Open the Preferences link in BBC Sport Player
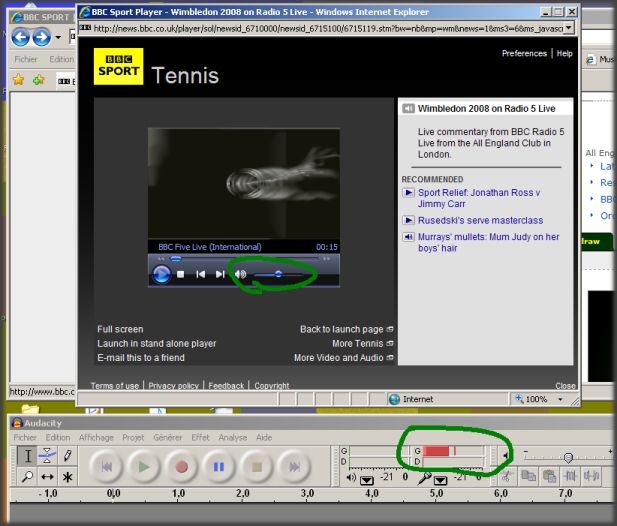This screenshot has height=526, width=617. pyautogui.click(x=524, y=54)
